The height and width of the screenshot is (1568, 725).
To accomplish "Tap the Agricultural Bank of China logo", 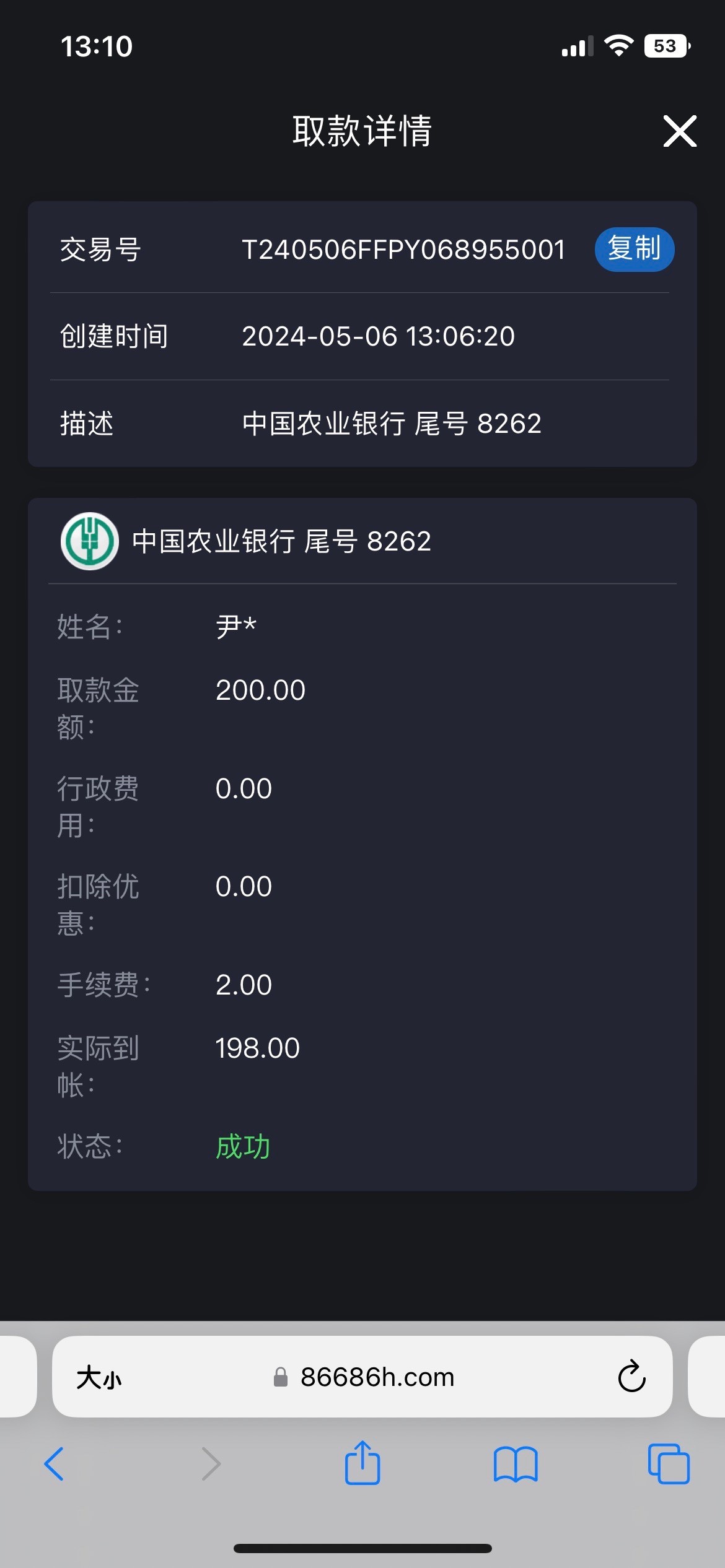I will tap(90, 541).
